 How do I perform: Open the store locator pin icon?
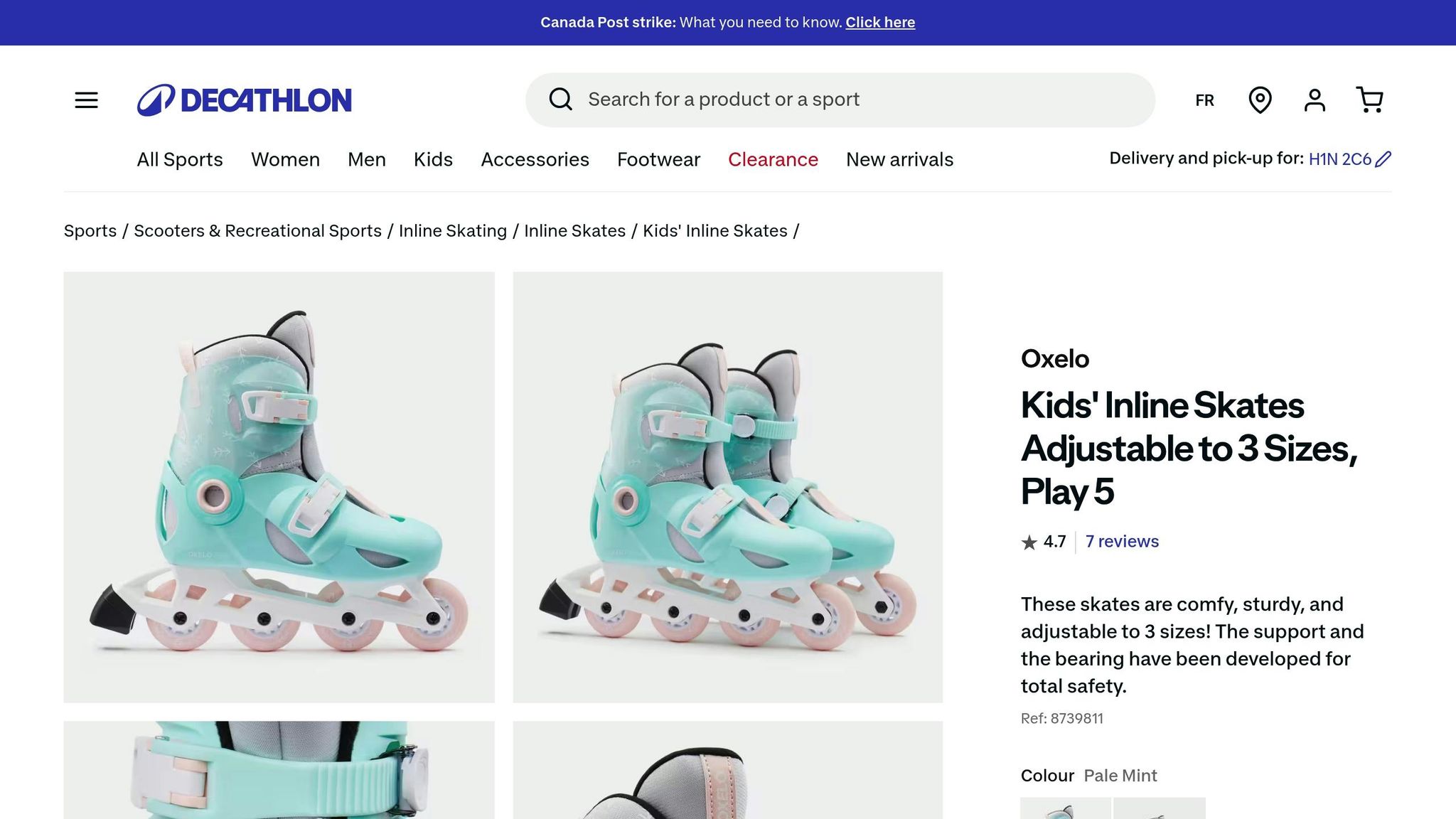tap(1260, 100)
